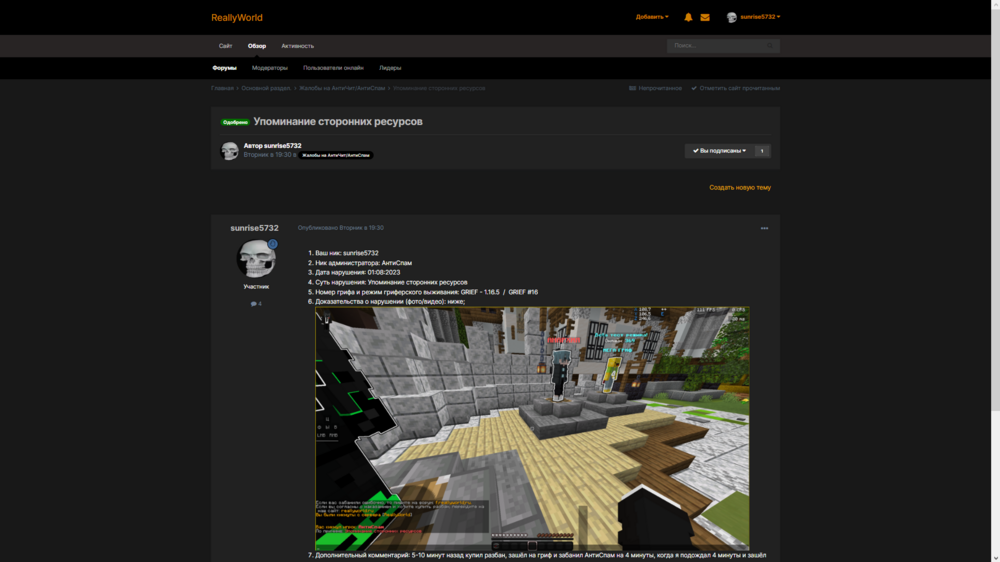Open the Minecraft screenshot attachment
This screenshot has height=562, width=1000.
click(x=532, y=429)
